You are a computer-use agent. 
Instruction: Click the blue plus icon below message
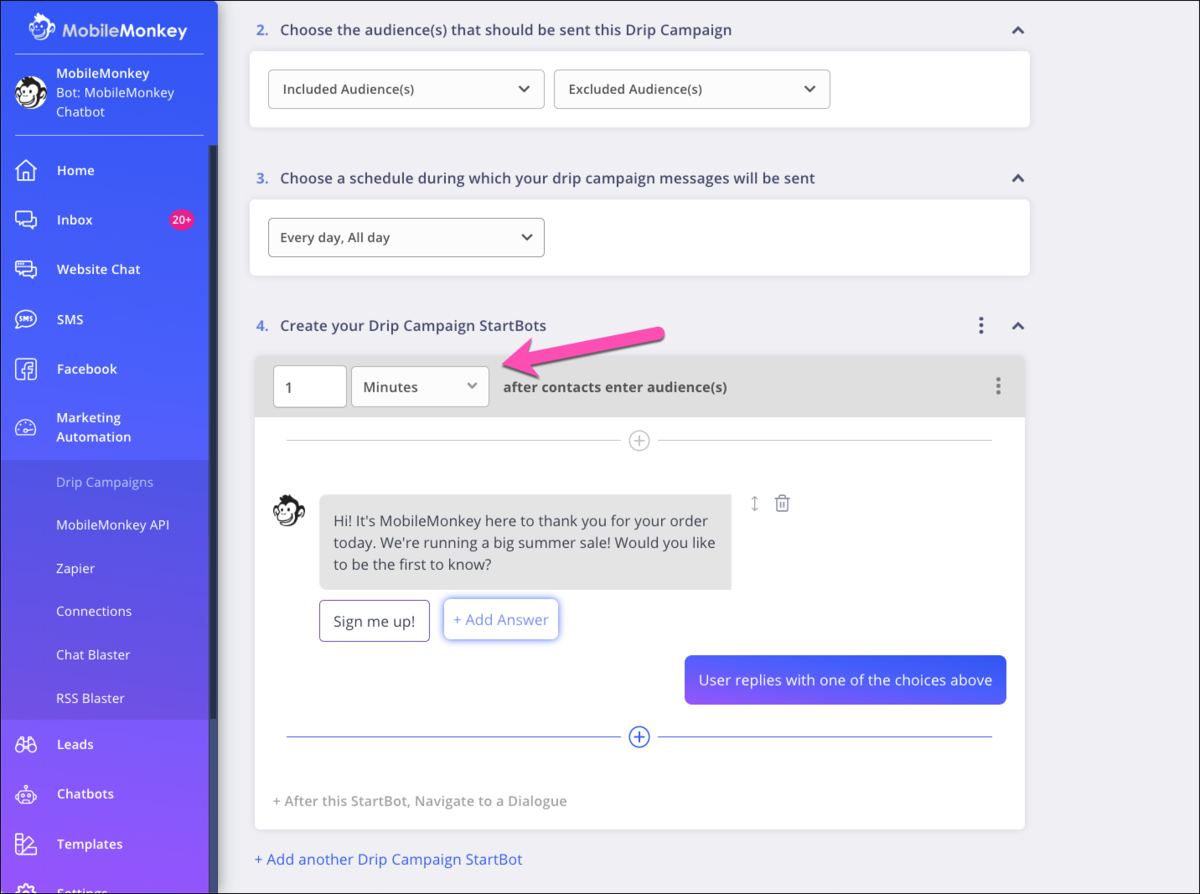point(639,737)
